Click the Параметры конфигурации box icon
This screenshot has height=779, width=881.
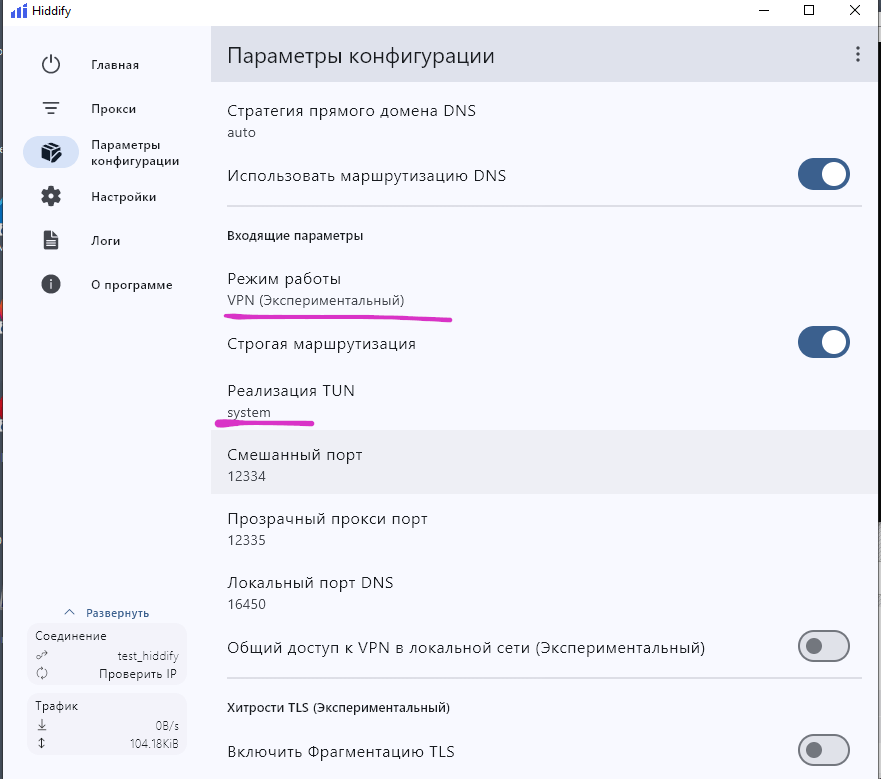[51, 152]
